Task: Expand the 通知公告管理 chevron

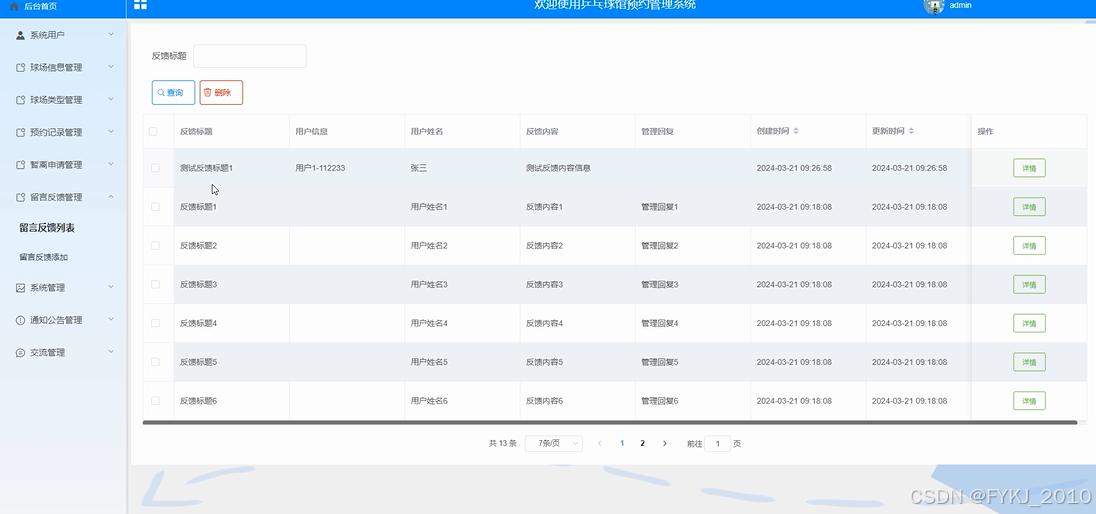Action: pyautogui.click(x=110, y=320)
